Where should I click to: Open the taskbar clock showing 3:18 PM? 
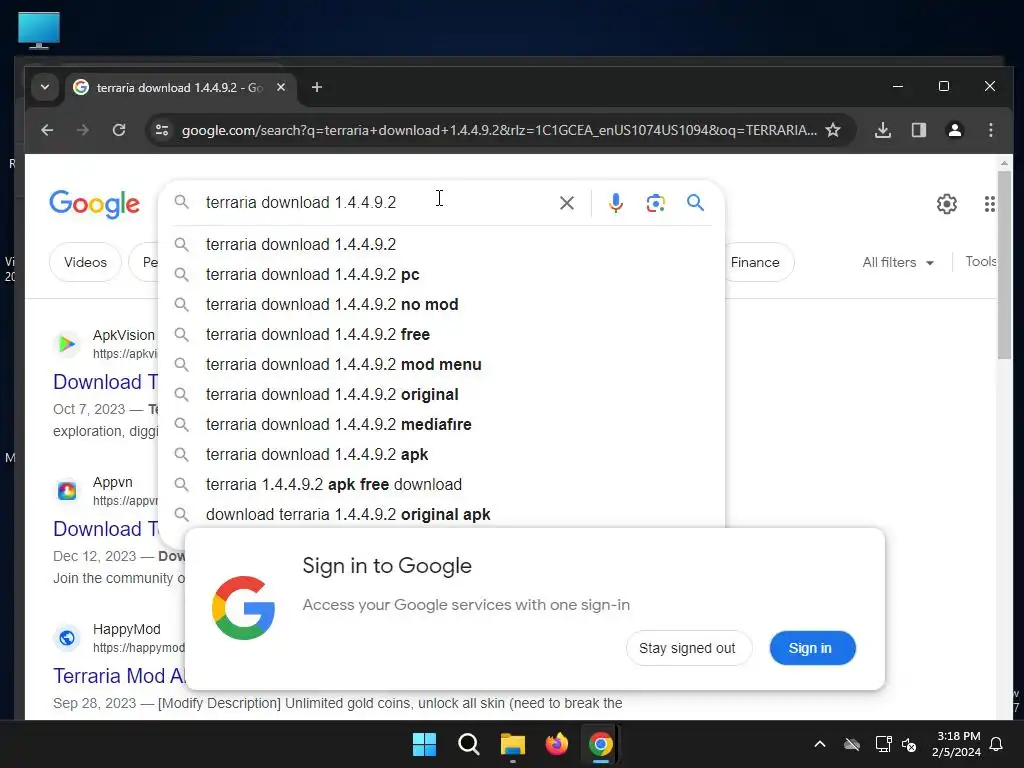955,744
